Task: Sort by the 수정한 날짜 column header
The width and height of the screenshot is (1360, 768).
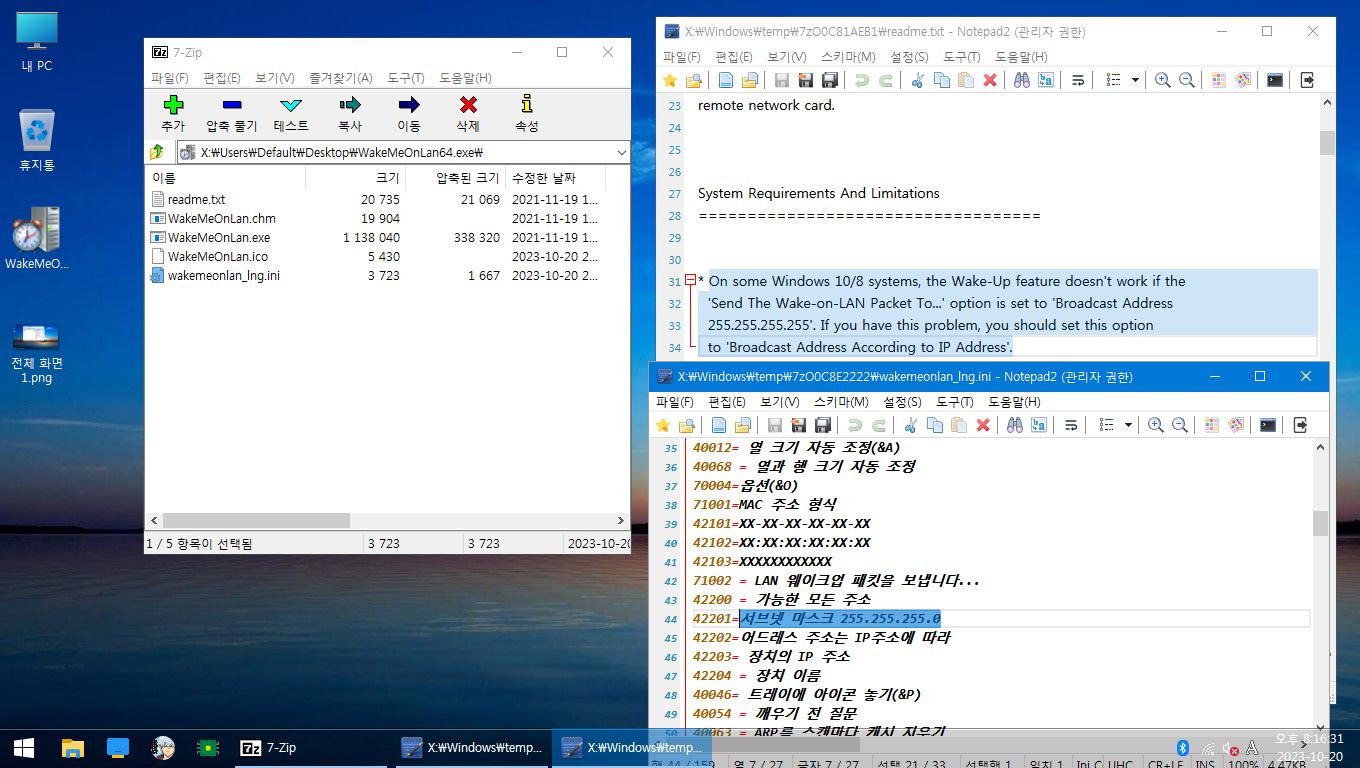Action: (x=555, y=178)
